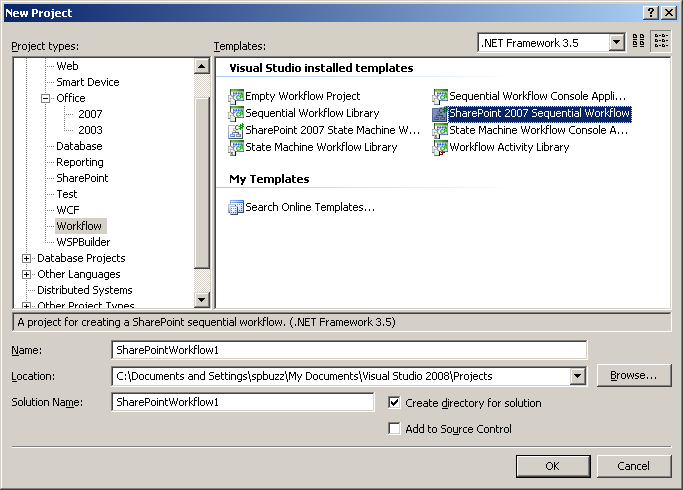Click the Search Online Templates link
Image resolution: width=683 pixels, height=490 pixels.
[x=310, y=207]
